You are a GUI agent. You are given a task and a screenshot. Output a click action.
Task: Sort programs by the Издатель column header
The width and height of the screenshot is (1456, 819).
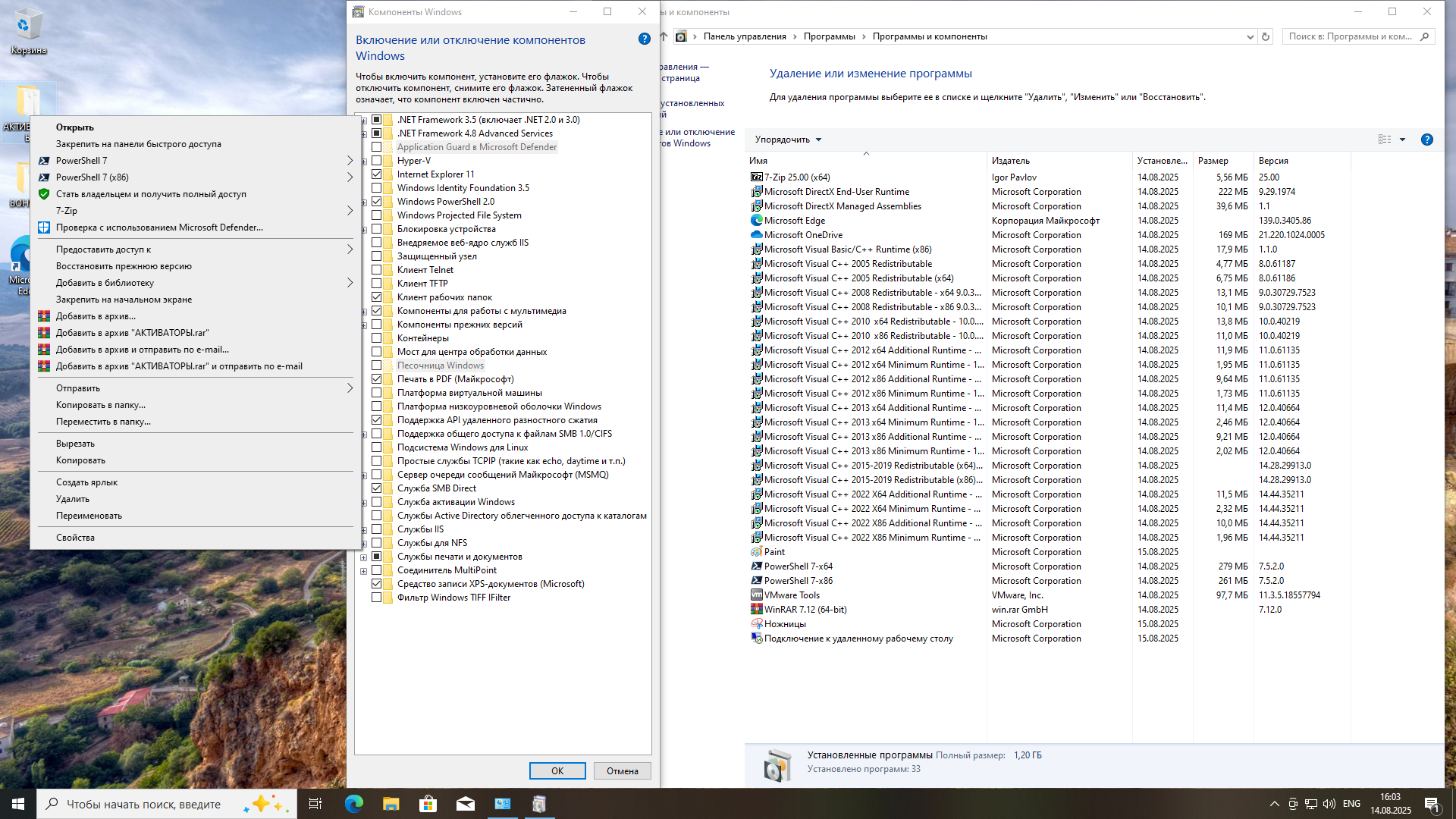(x=1059, y=161)
